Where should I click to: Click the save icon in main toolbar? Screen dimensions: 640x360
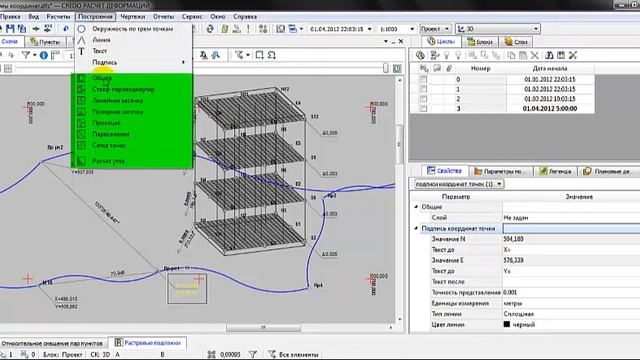tap(10, 29)
